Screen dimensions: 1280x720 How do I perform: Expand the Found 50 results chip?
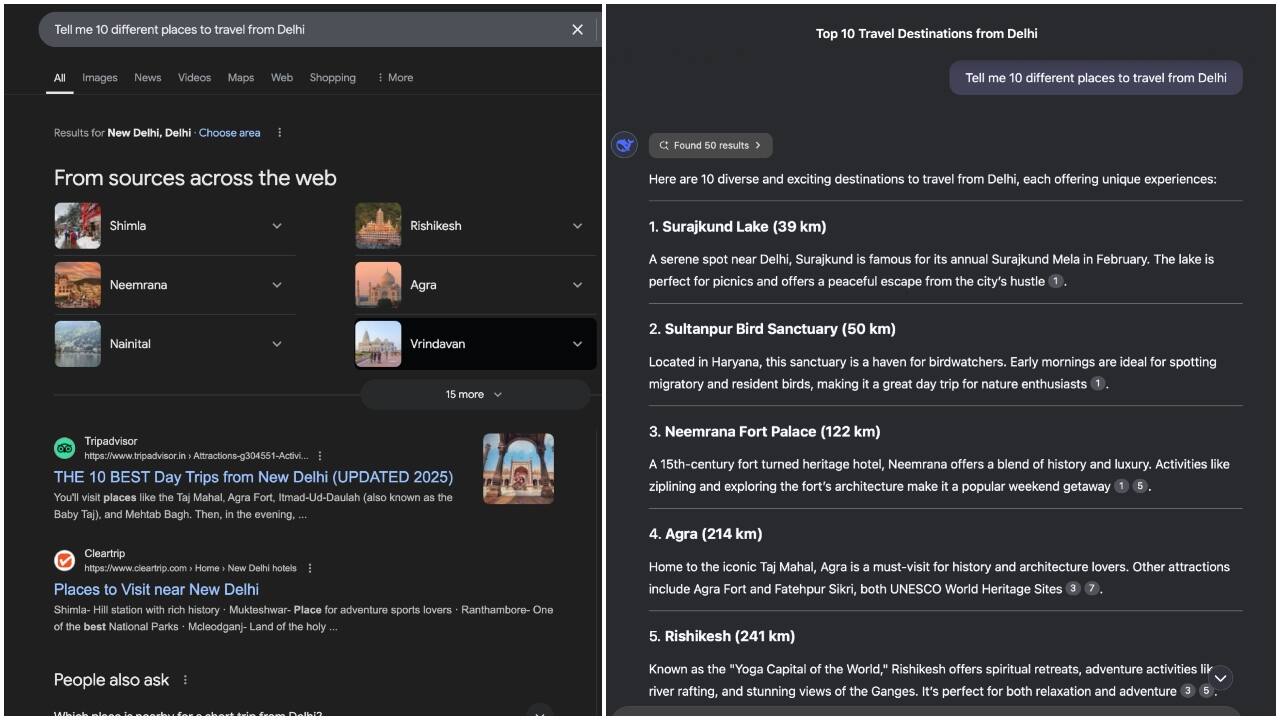(710, 145)
